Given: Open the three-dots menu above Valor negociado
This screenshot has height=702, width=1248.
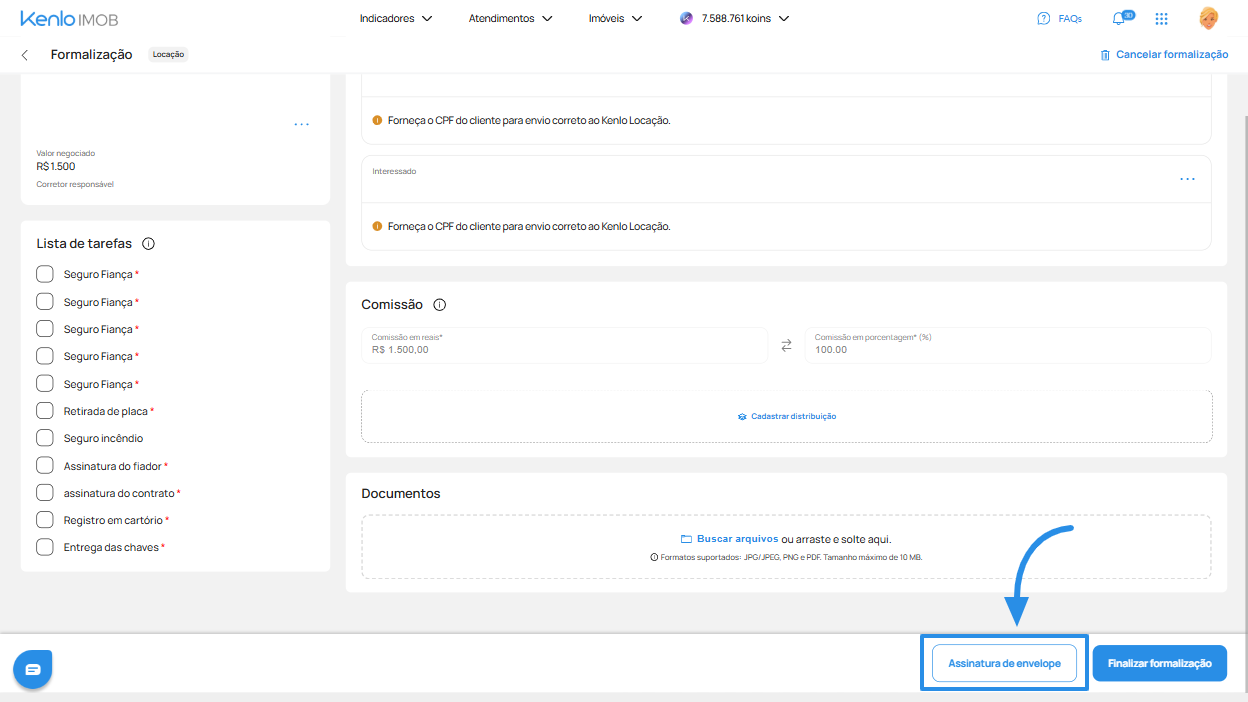Looking at the screenshot, I should 302,124.
